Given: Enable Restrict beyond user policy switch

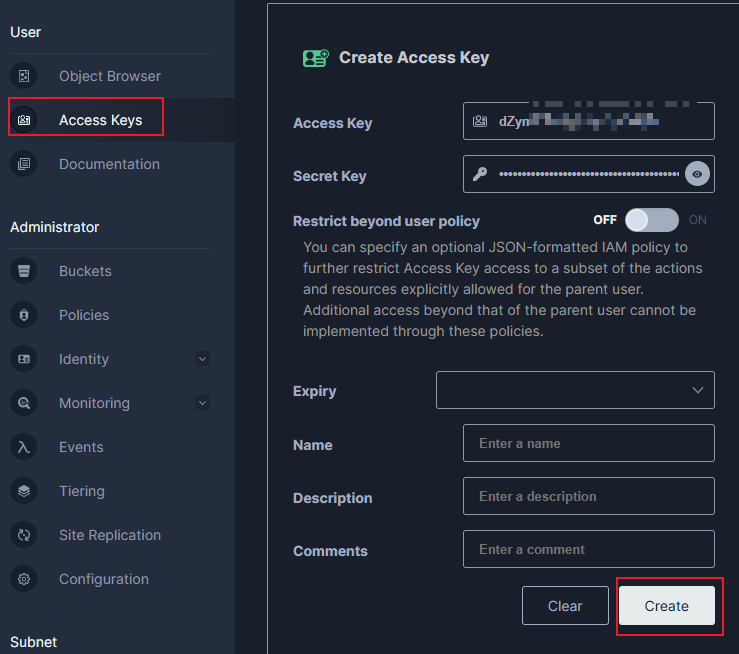Looking at the screenshot, I should point(651,220).
